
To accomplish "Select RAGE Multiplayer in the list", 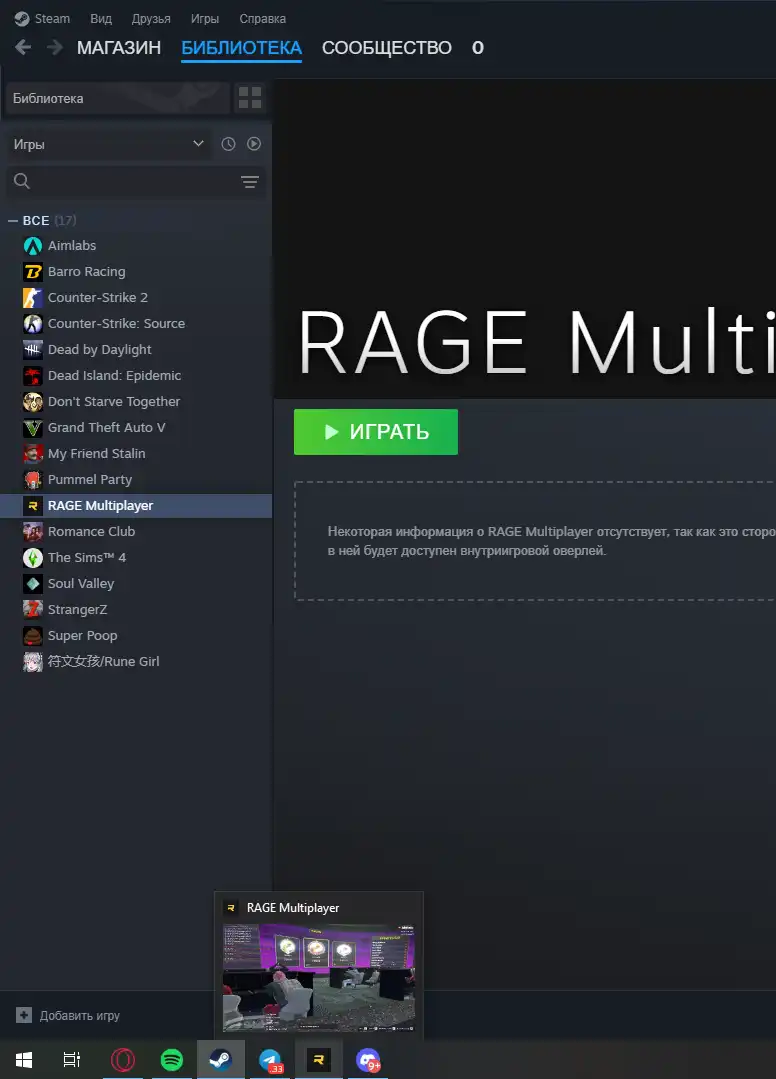I will 136,506.
